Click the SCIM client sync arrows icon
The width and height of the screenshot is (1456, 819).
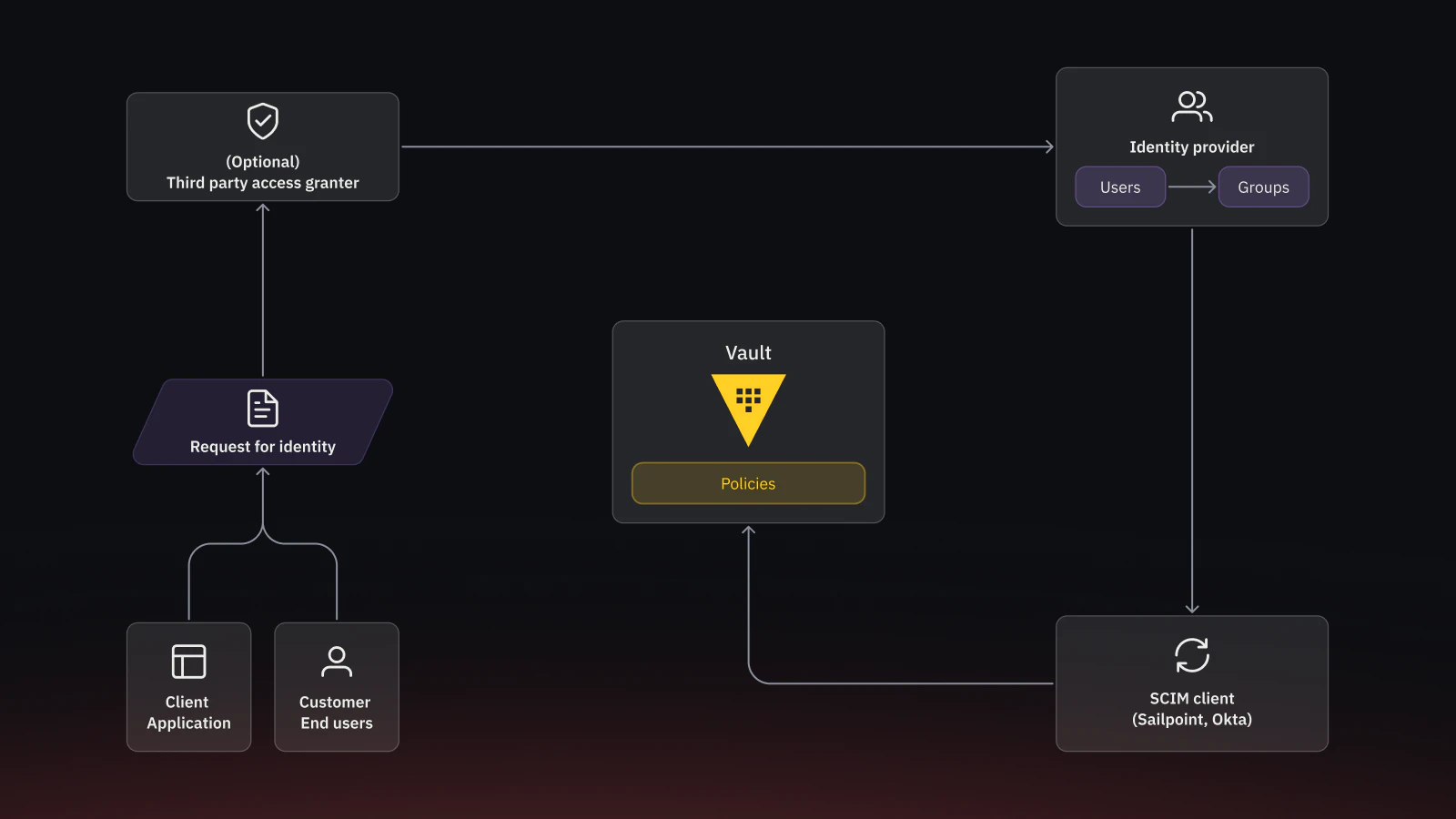tap(1192, 655)
